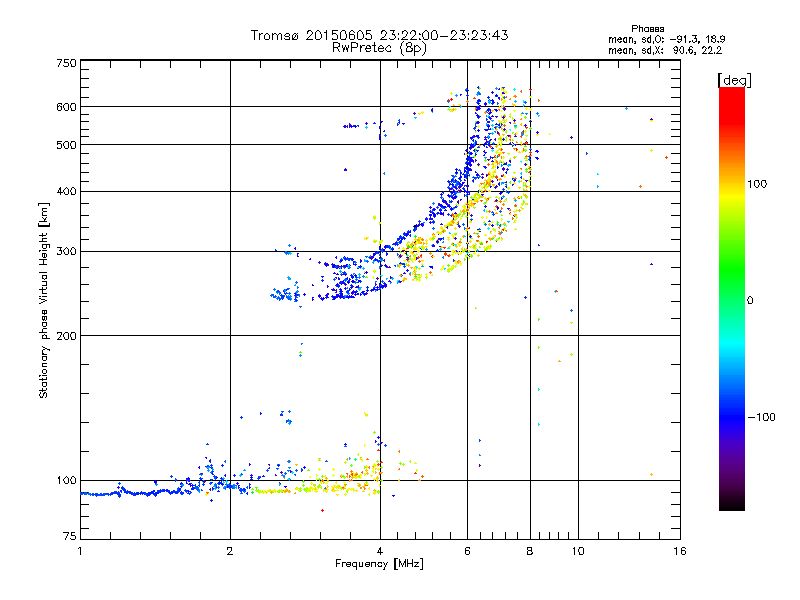Click the 'RwPretec (8p)' subtitle
800x600 pixels.
coord(379,48)
